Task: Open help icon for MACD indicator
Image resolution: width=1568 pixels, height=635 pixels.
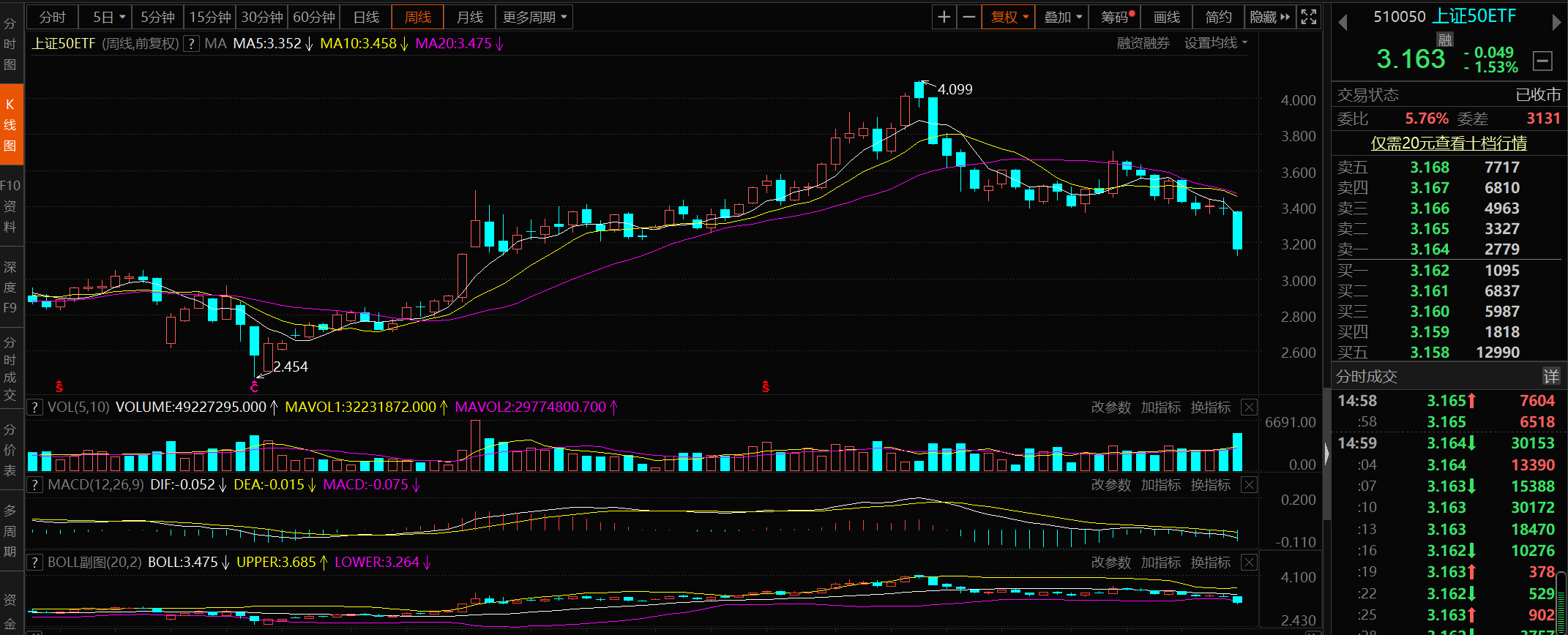Action: tap(34, 484)
